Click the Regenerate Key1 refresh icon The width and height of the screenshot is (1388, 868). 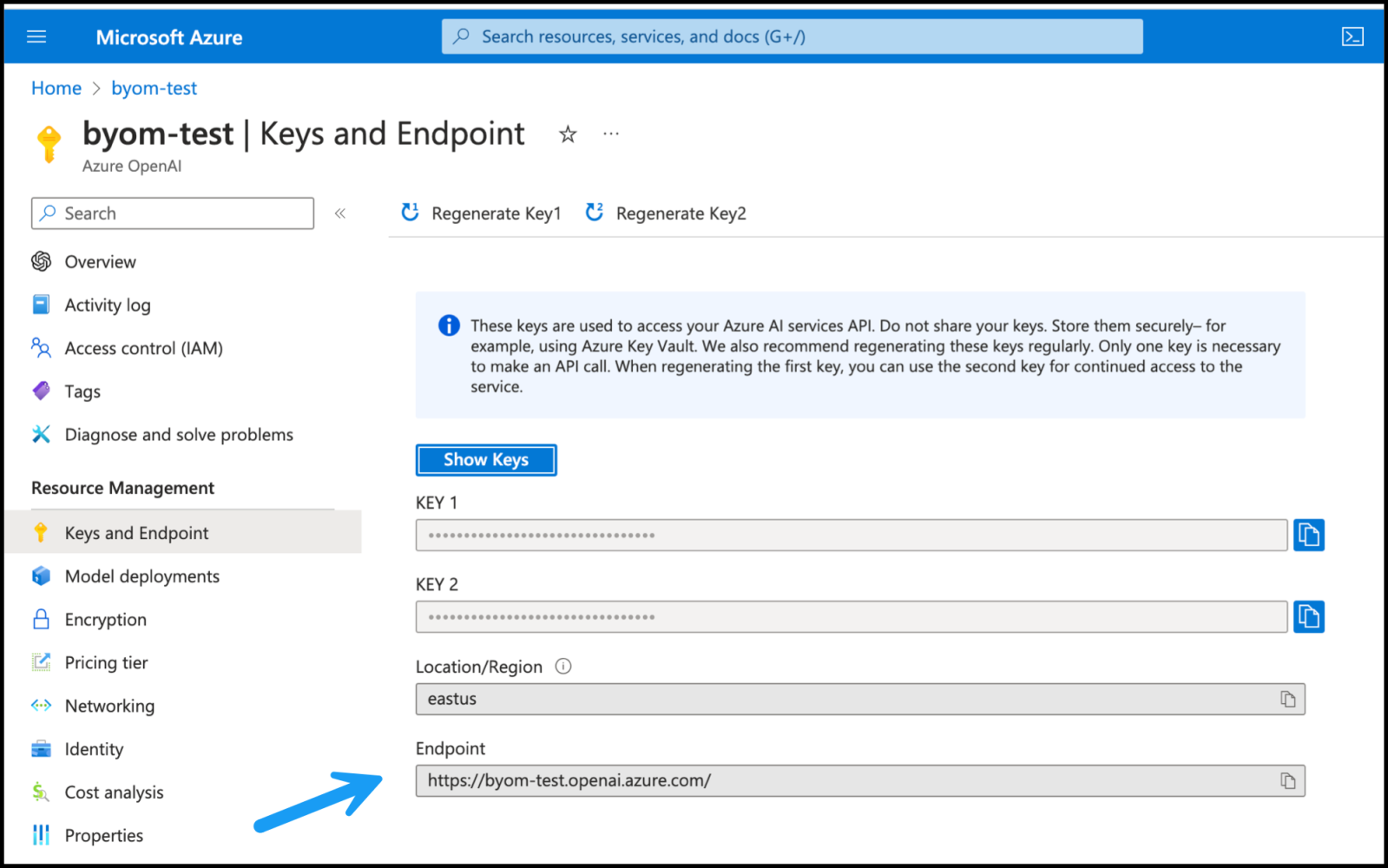point(410,212)
